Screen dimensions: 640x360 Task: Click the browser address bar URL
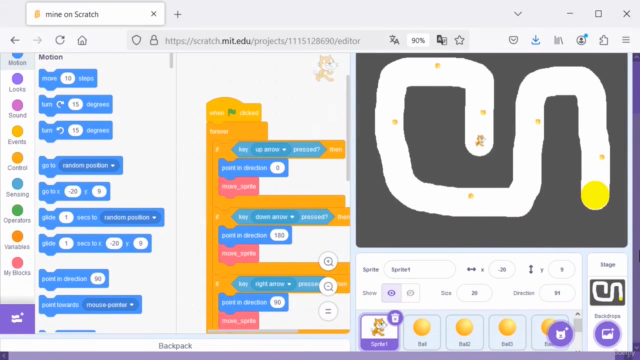tap(262, 41)
